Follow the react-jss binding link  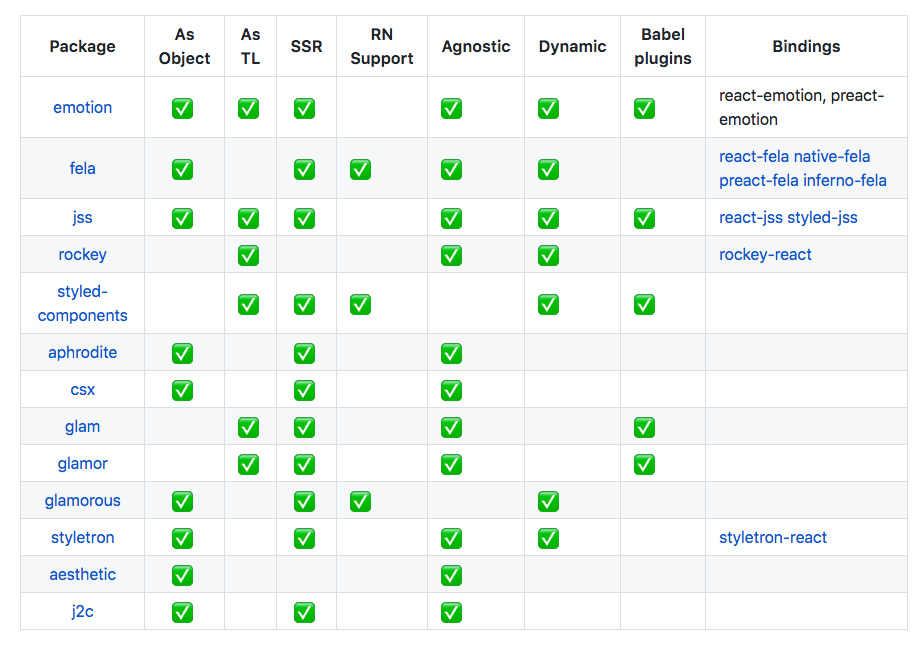pos(751,218)
